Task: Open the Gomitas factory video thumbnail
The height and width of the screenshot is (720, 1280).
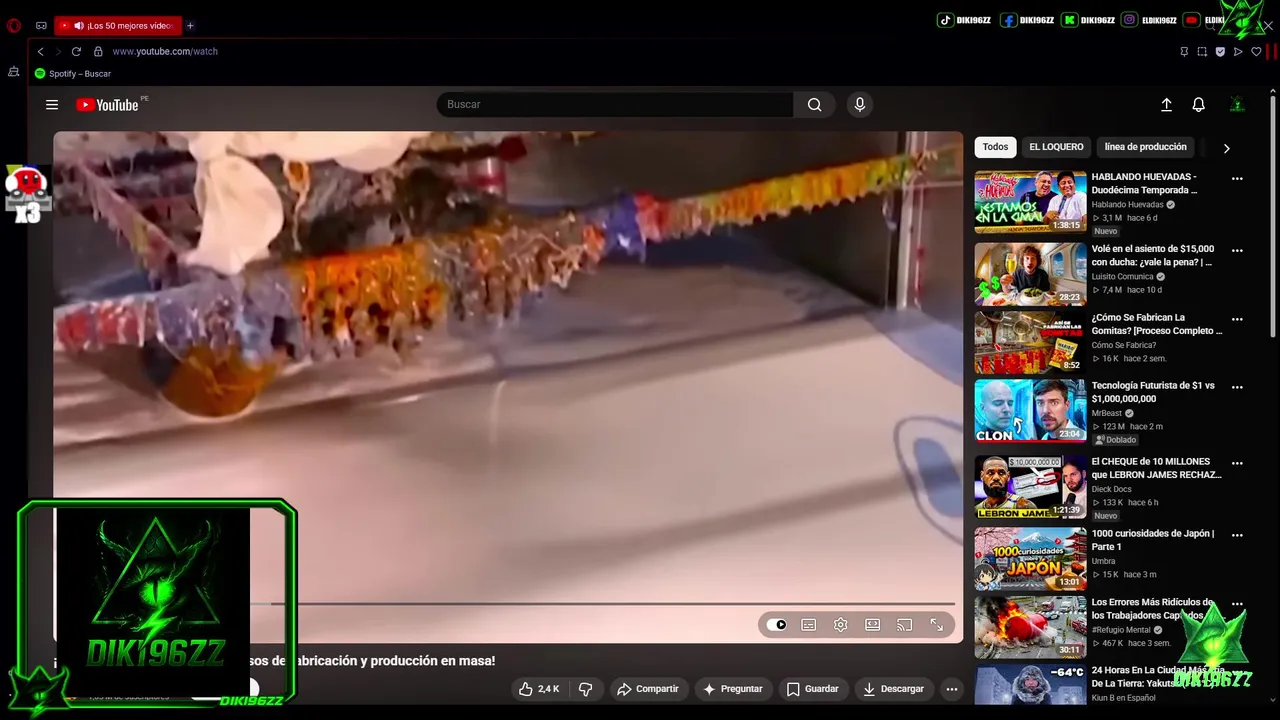Action: 1030,342
